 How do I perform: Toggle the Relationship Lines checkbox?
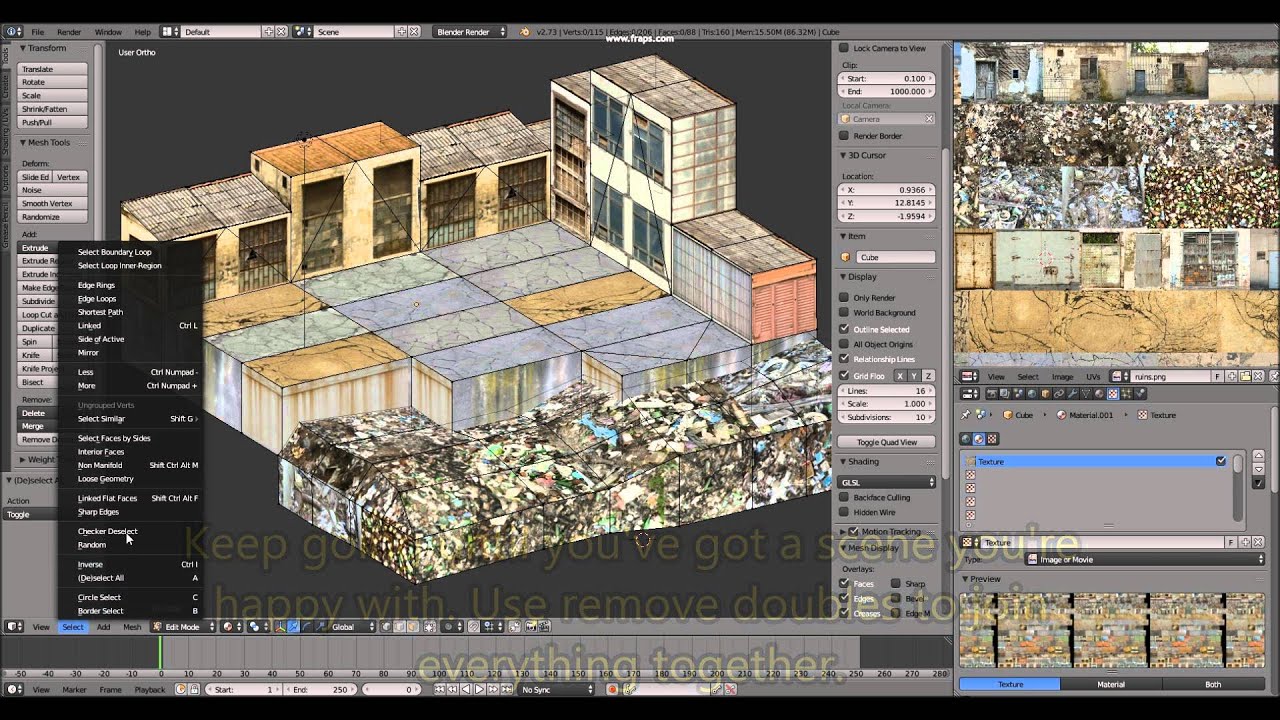click(x=844, y=359)
